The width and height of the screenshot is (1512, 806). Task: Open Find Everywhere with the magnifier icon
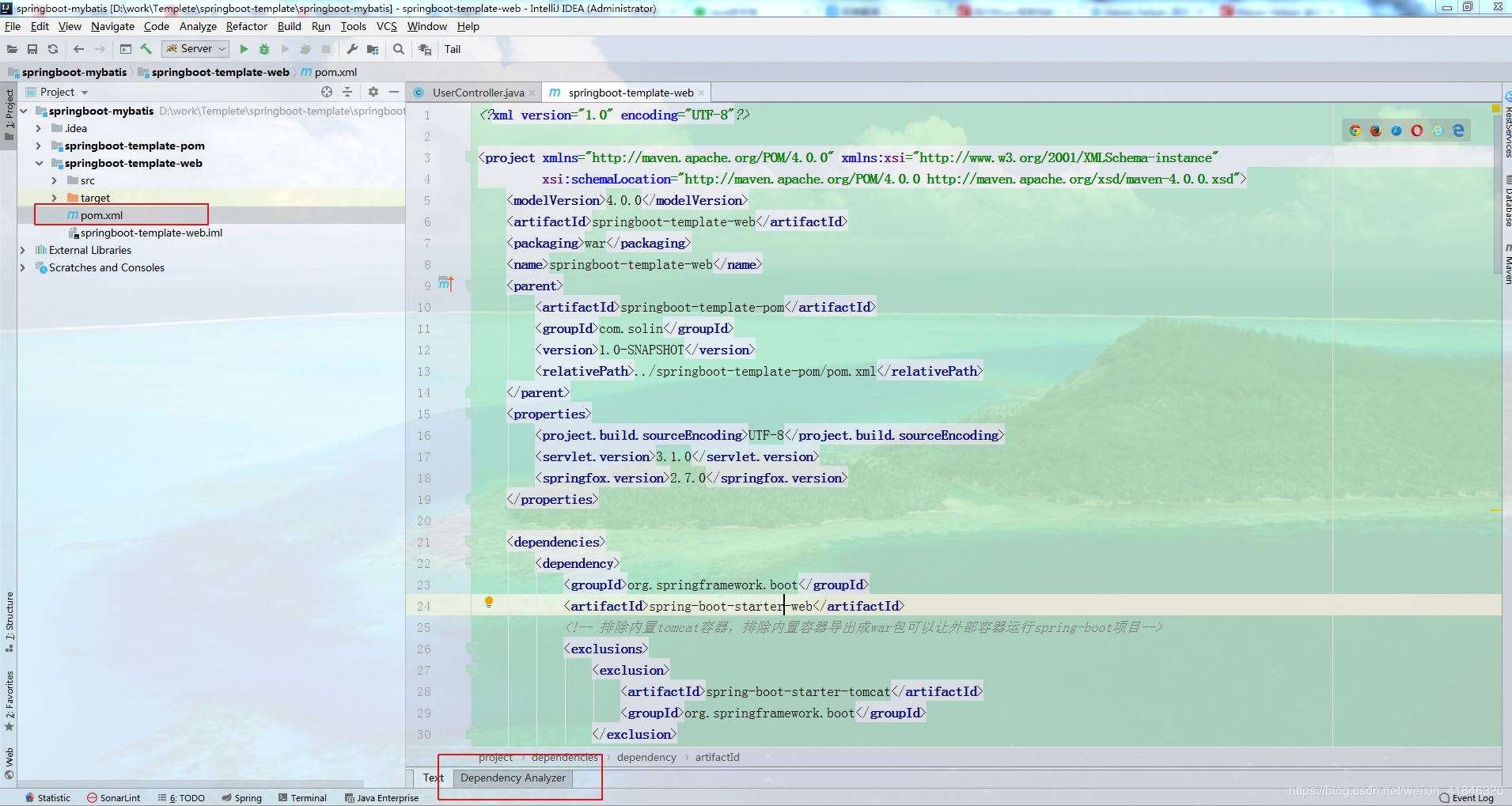[x=398, y=49]
